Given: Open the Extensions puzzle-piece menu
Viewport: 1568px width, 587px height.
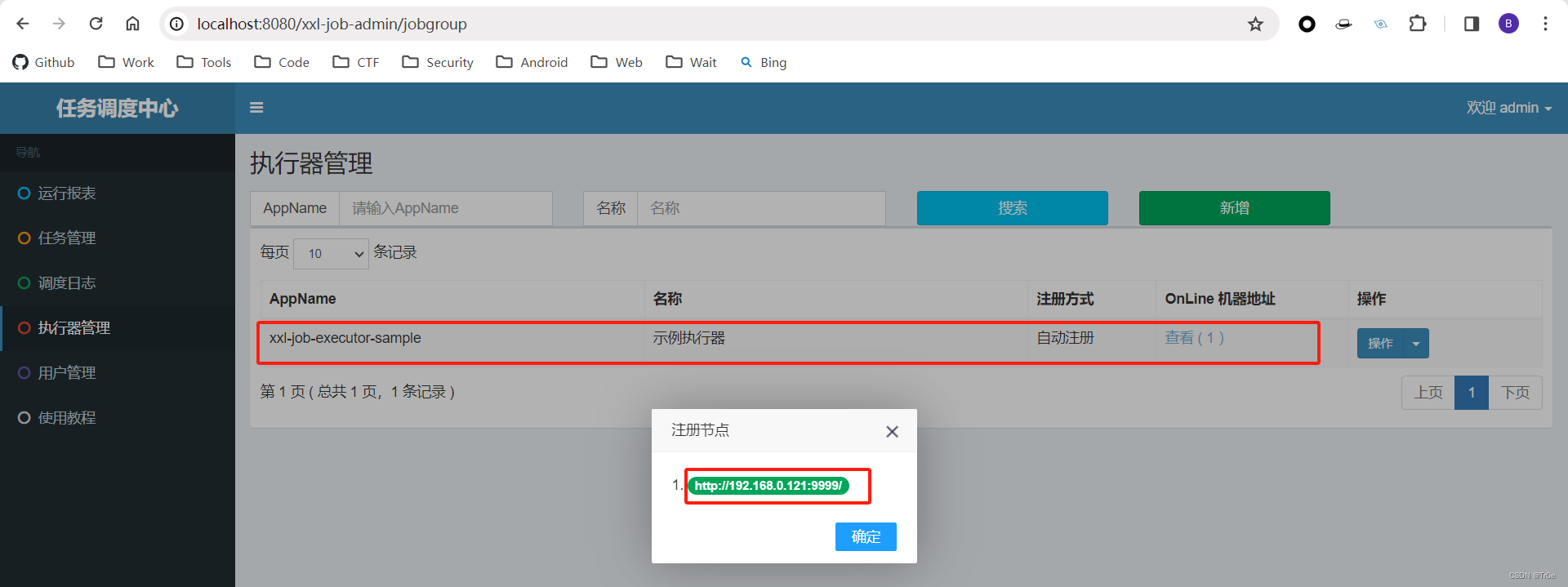Looking at the screenshot, I should (x=1418, y=24).
